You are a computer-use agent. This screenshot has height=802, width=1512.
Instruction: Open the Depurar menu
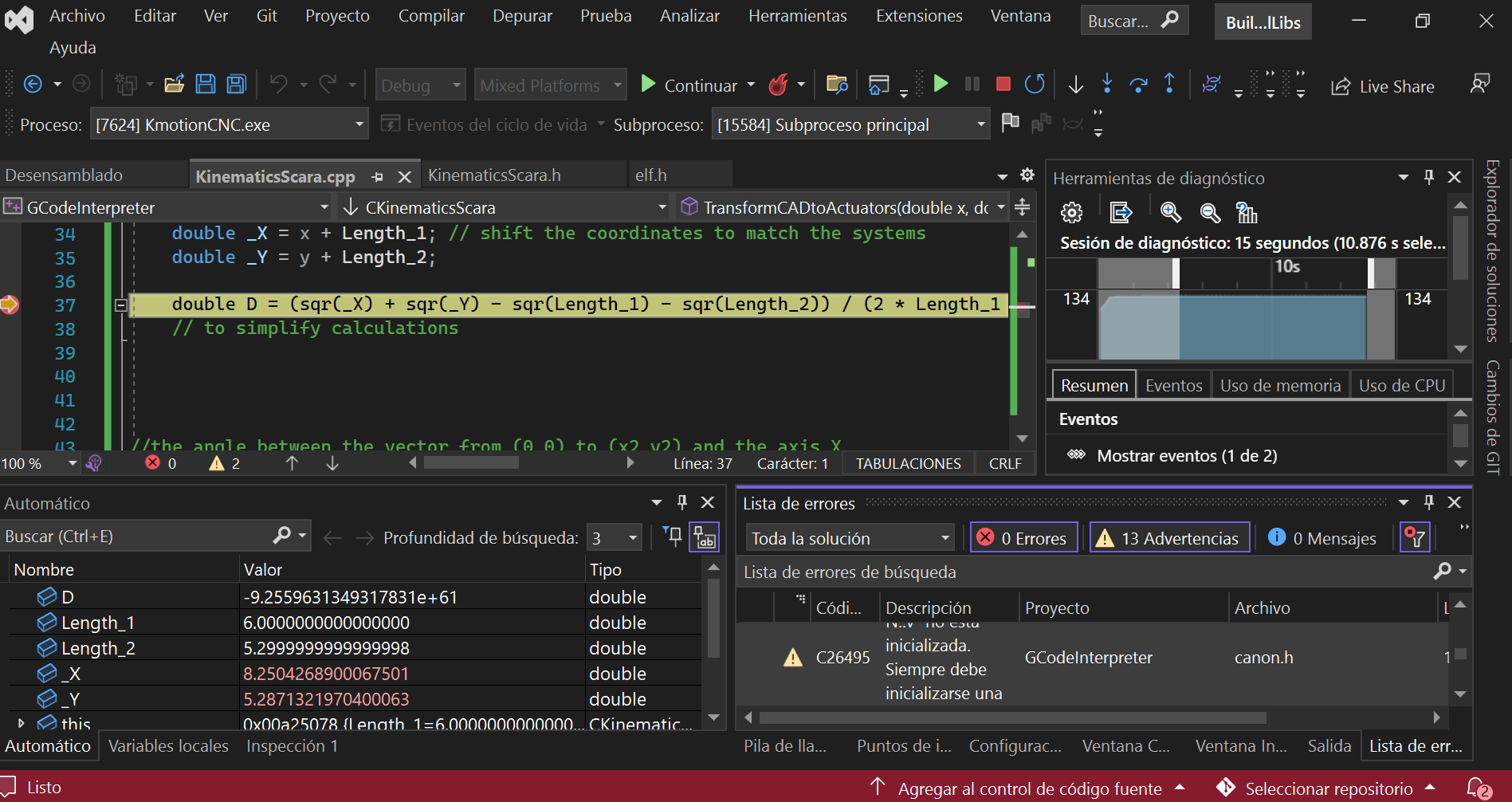522,16
